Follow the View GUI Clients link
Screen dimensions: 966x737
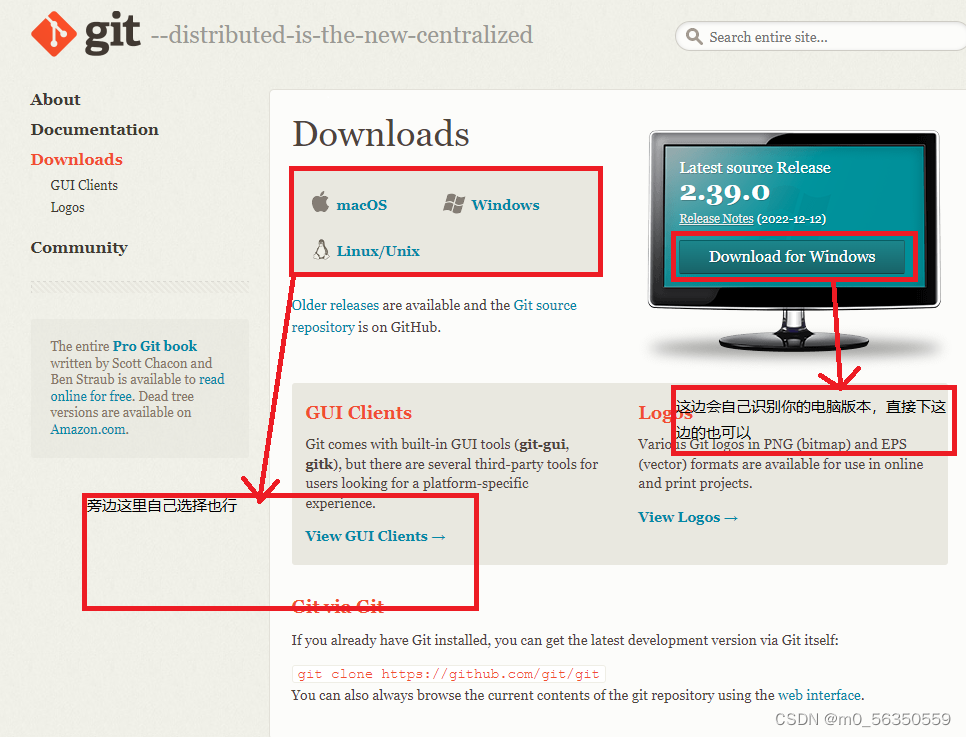click(375, 536)
